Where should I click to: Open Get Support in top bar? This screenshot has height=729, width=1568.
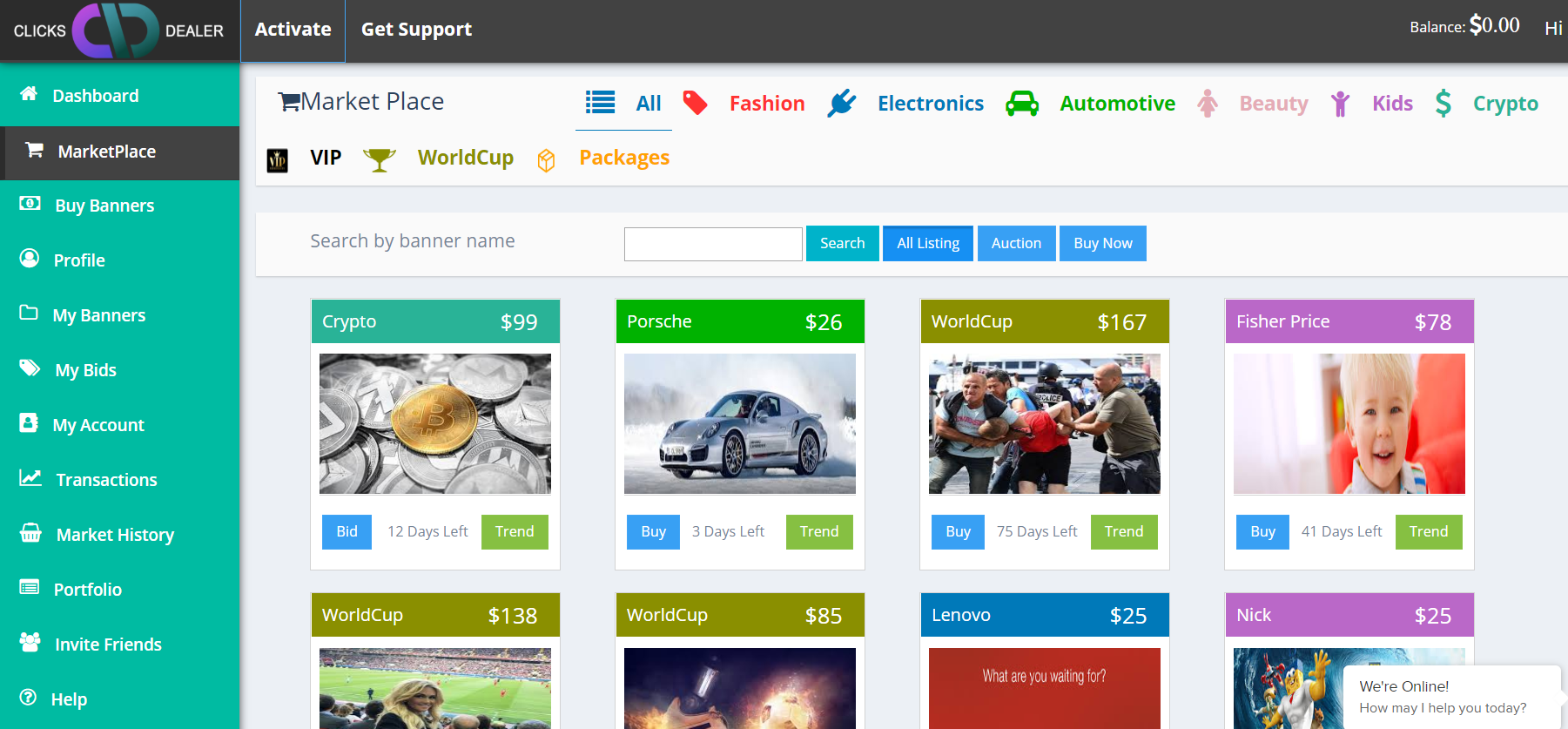pos(416,30)
